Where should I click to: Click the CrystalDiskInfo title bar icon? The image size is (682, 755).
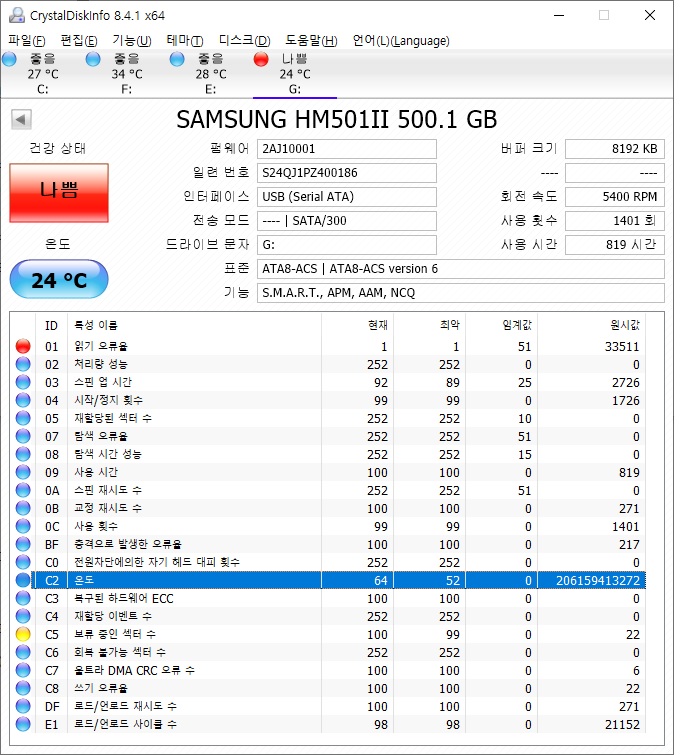[17, 15]
